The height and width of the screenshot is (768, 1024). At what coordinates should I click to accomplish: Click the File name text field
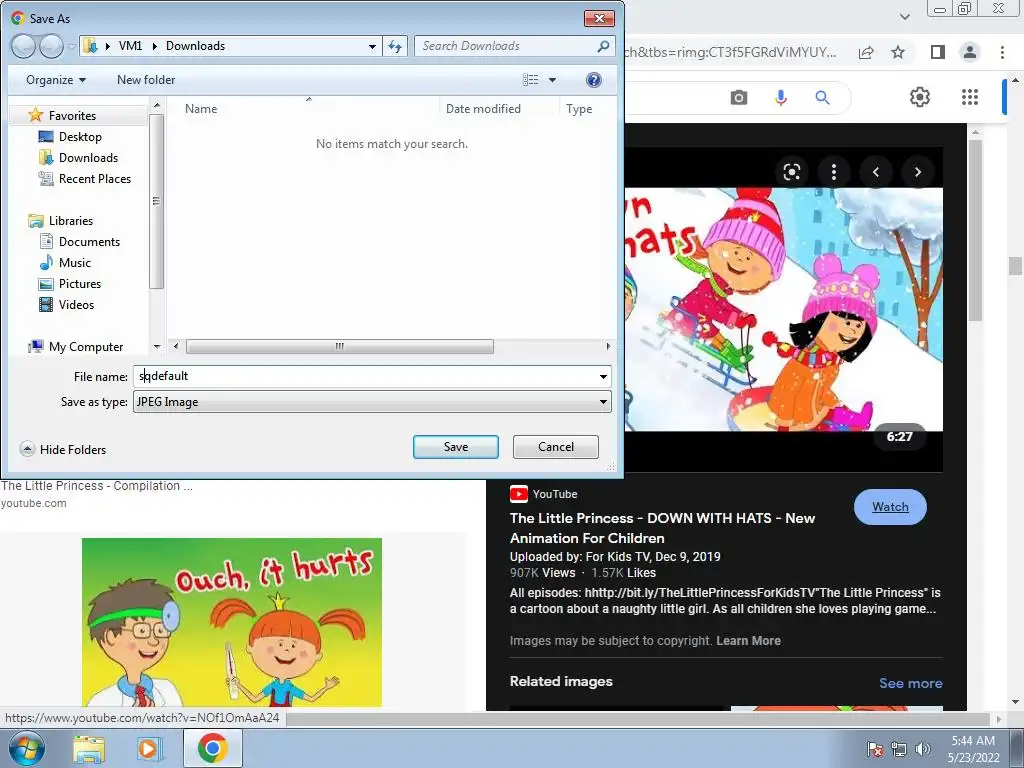[366, 376]
